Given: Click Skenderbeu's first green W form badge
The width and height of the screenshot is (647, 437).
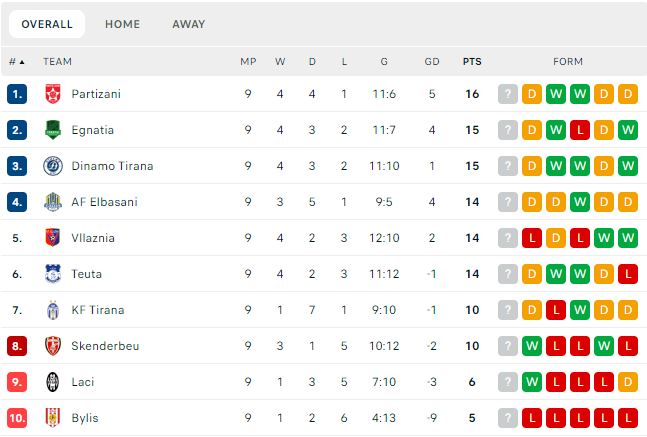Looking at the screenshot, I should point(531,346).
